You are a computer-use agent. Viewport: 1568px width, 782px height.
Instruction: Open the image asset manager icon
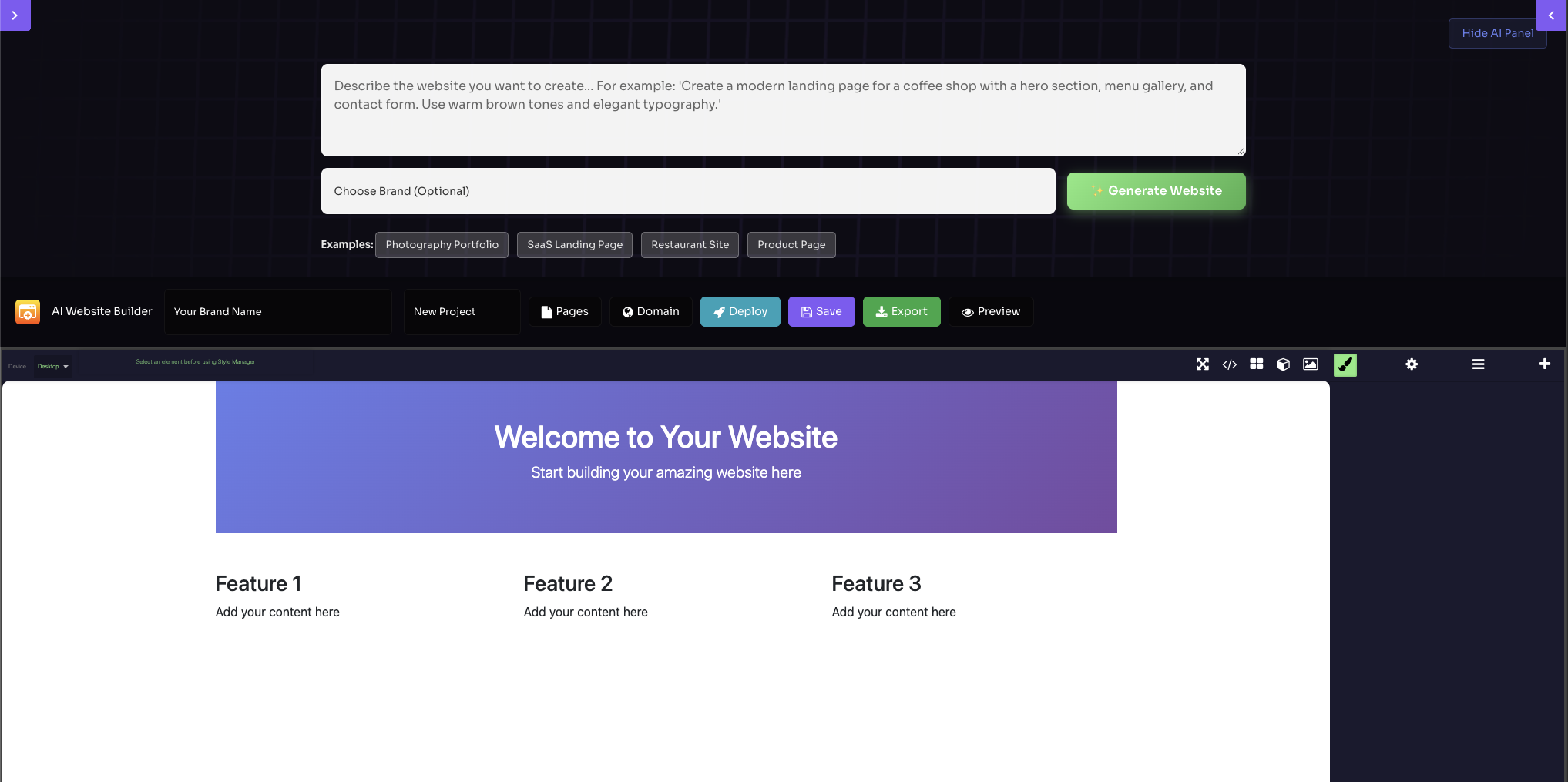1311,364
